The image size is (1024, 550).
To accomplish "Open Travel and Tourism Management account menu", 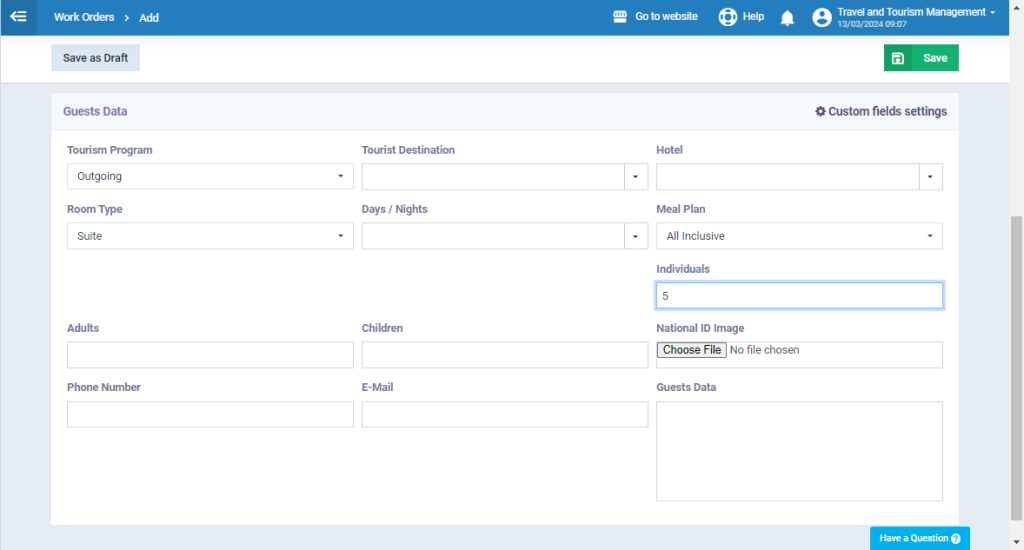I will tap(915, 12).
